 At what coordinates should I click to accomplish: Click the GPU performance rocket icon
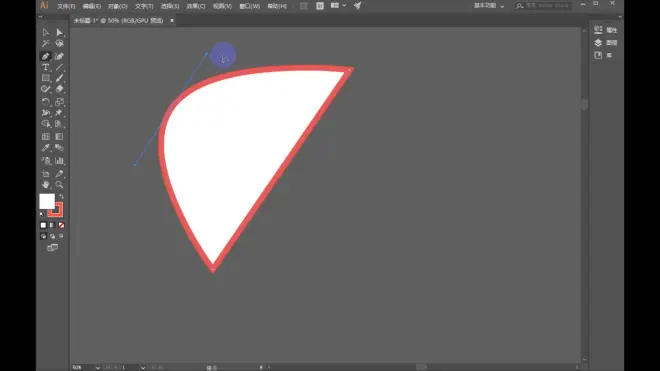(357, 5)
